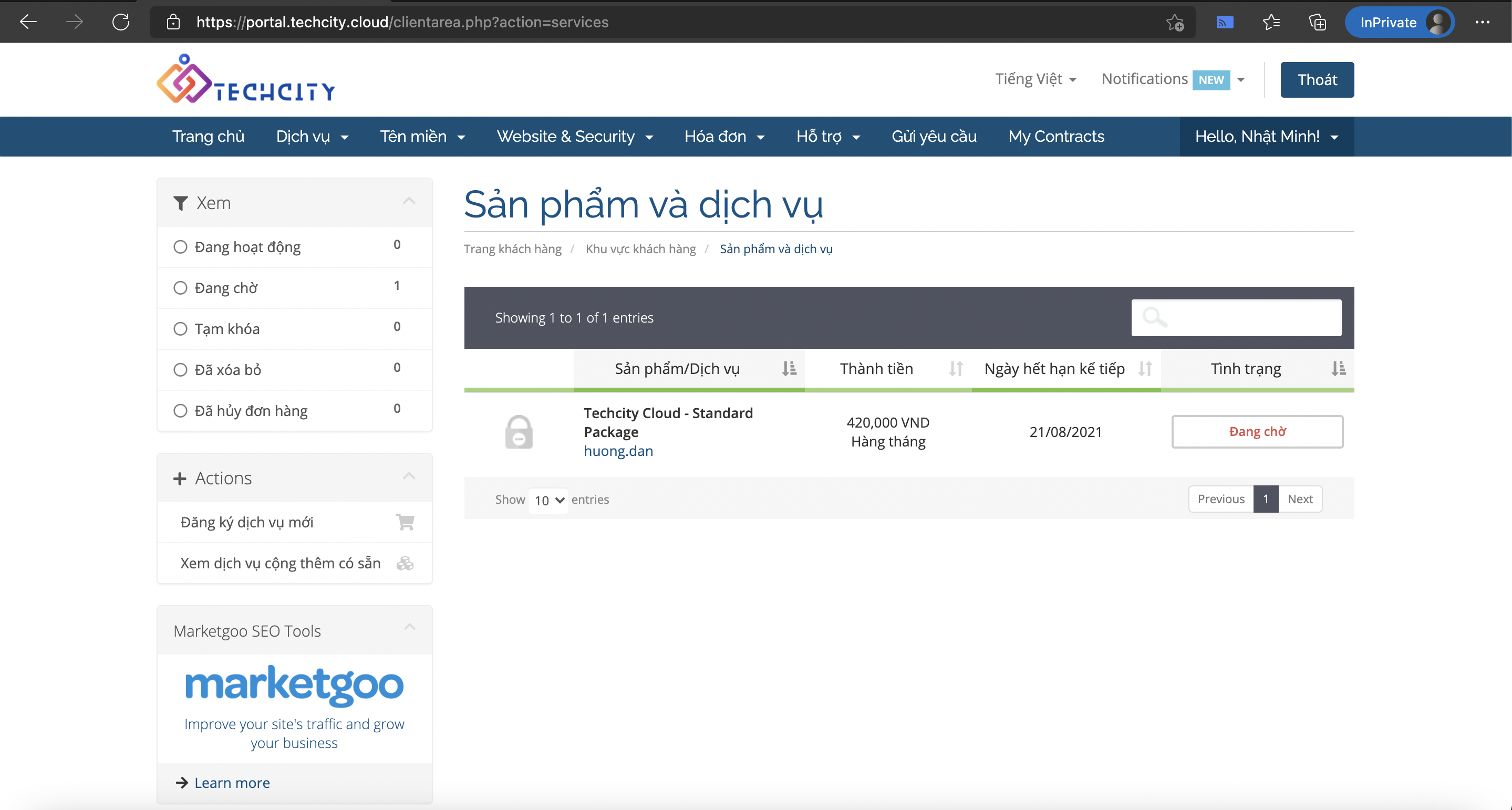Click Trang khách hàng breadcrumb
This screenshot has height=810, width=1512.
click(x=512, y=249)
